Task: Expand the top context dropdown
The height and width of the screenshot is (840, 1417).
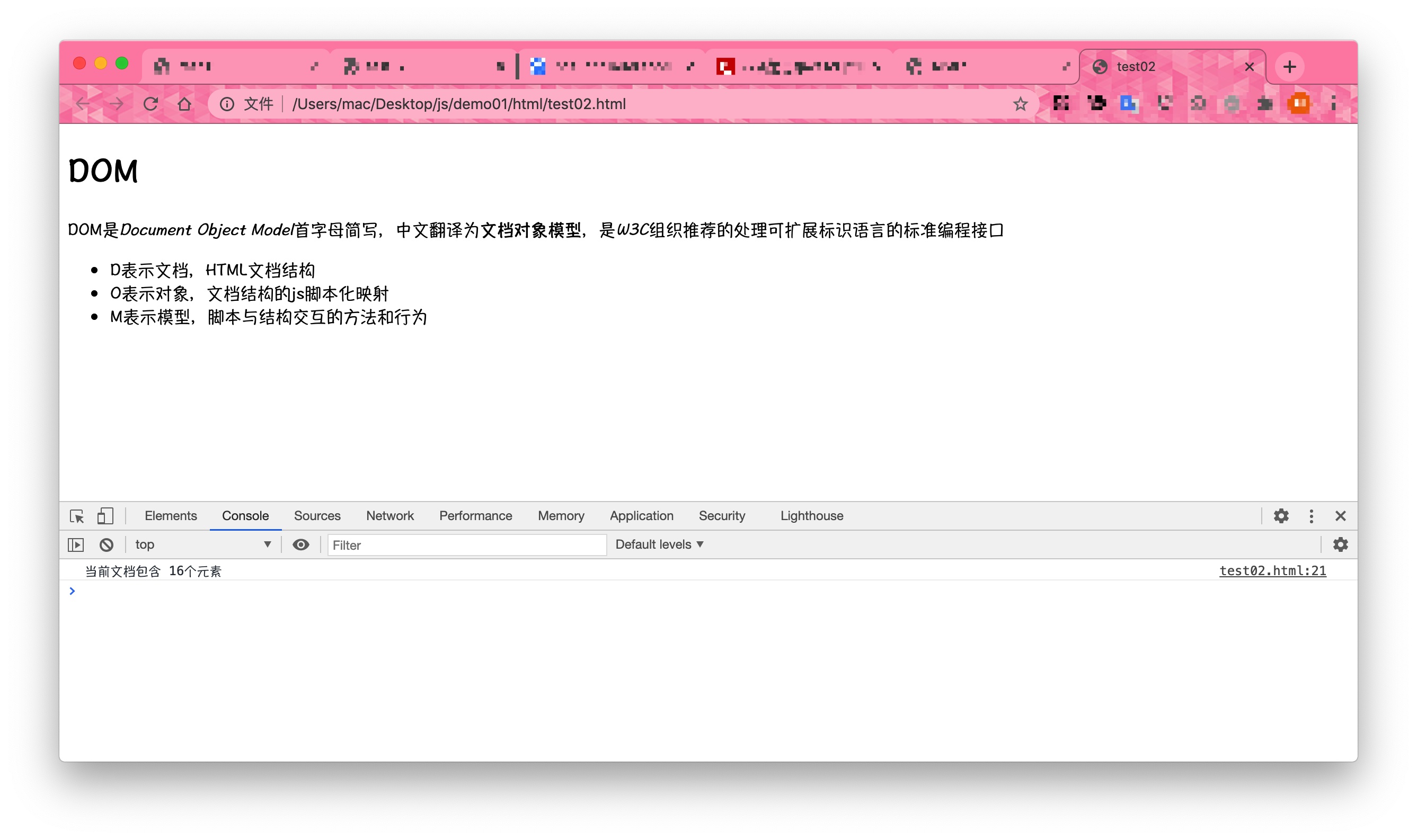Action: (203, 545)
